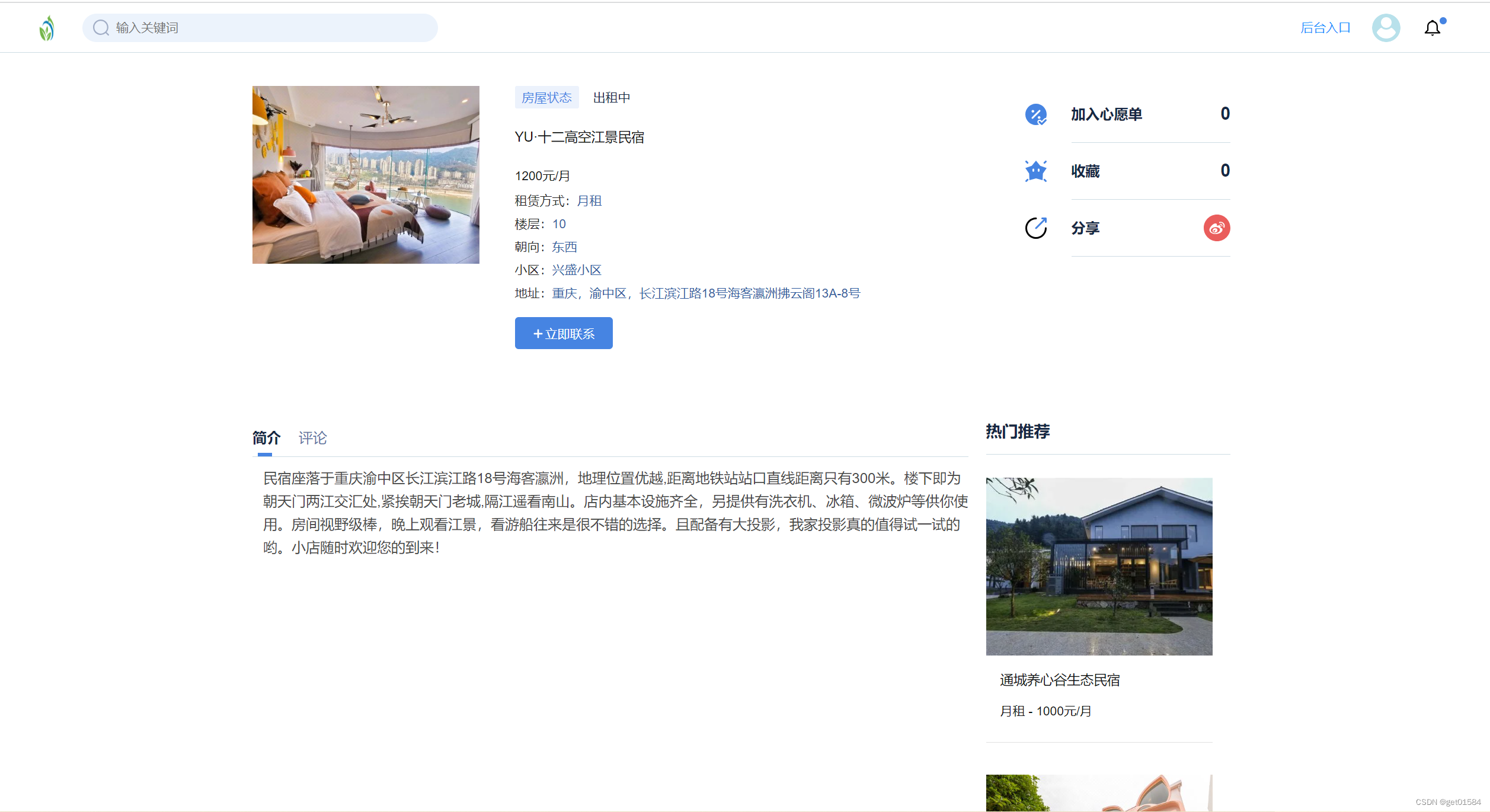This screenshot has width=1490, height=812.
Task: Open the 月租 rental type option
Action: point(590,201)
